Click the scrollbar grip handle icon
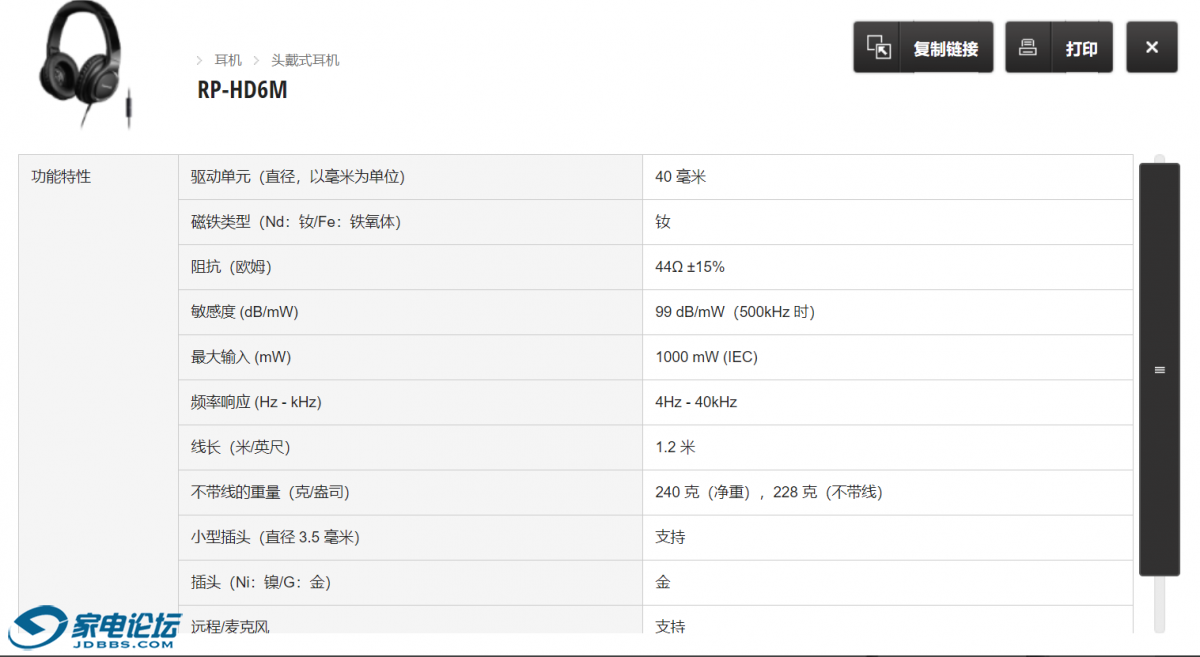1200x657 pixels. (x=1159, y=370)
